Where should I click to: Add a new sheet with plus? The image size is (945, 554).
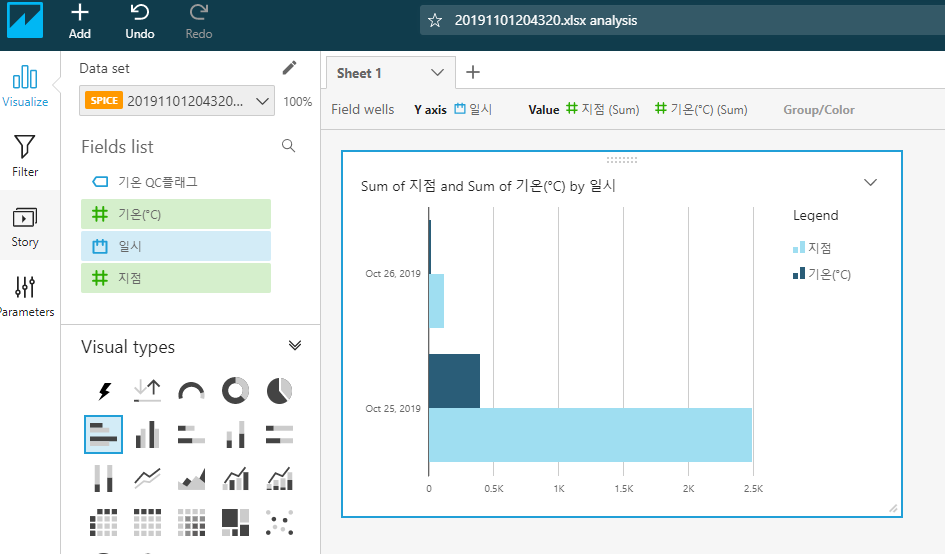click(x=473, y=72)
